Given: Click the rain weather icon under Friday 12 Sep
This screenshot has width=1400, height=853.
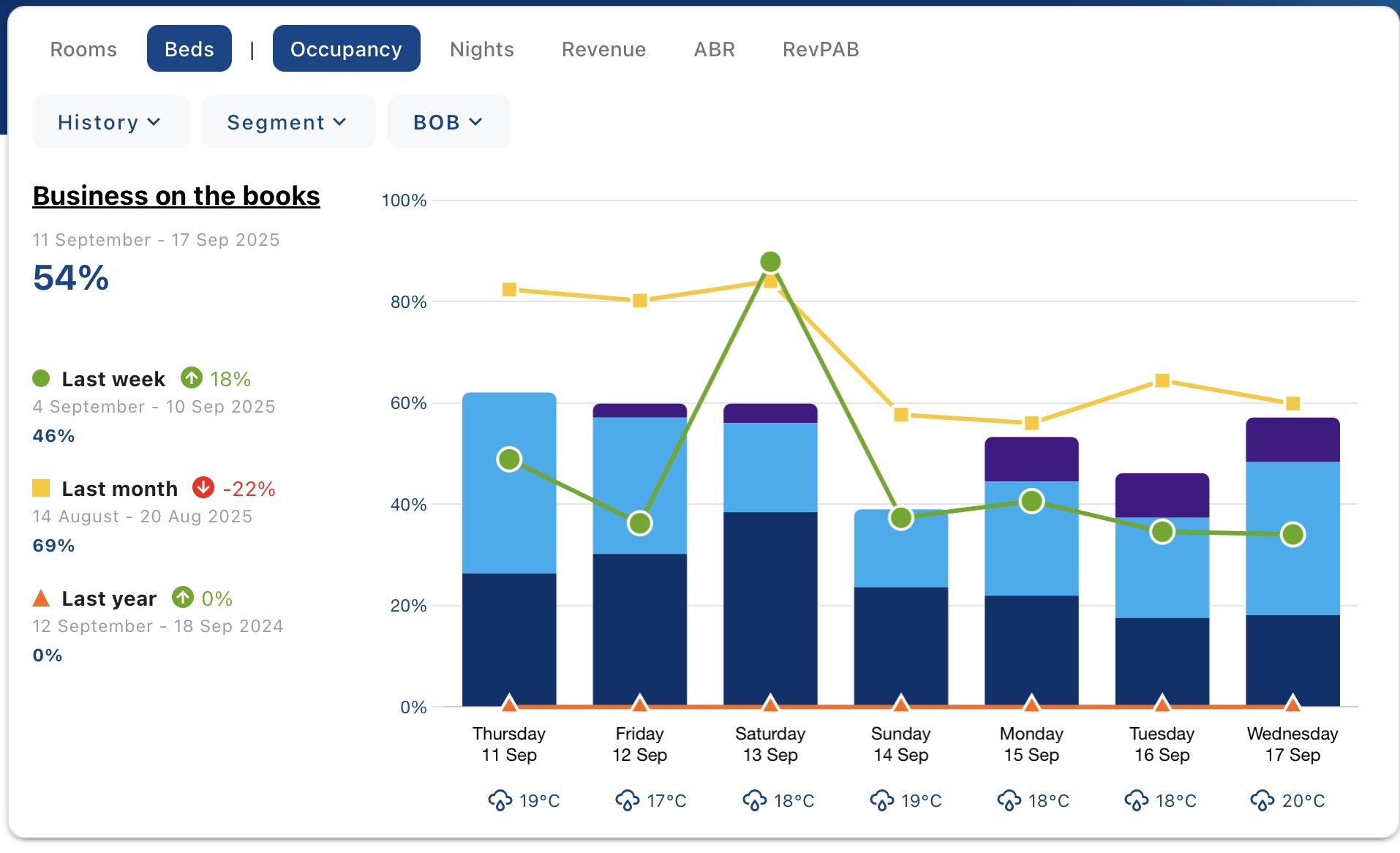Looking at the screenshot, I should [x=627, y=800].
